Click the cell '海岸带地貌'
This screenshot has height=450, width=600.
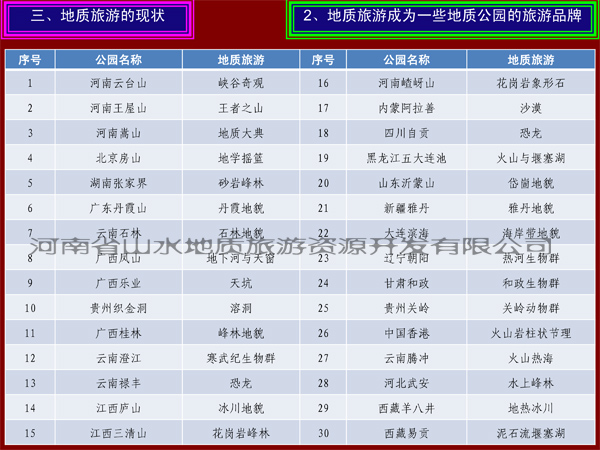click(530, 233)
